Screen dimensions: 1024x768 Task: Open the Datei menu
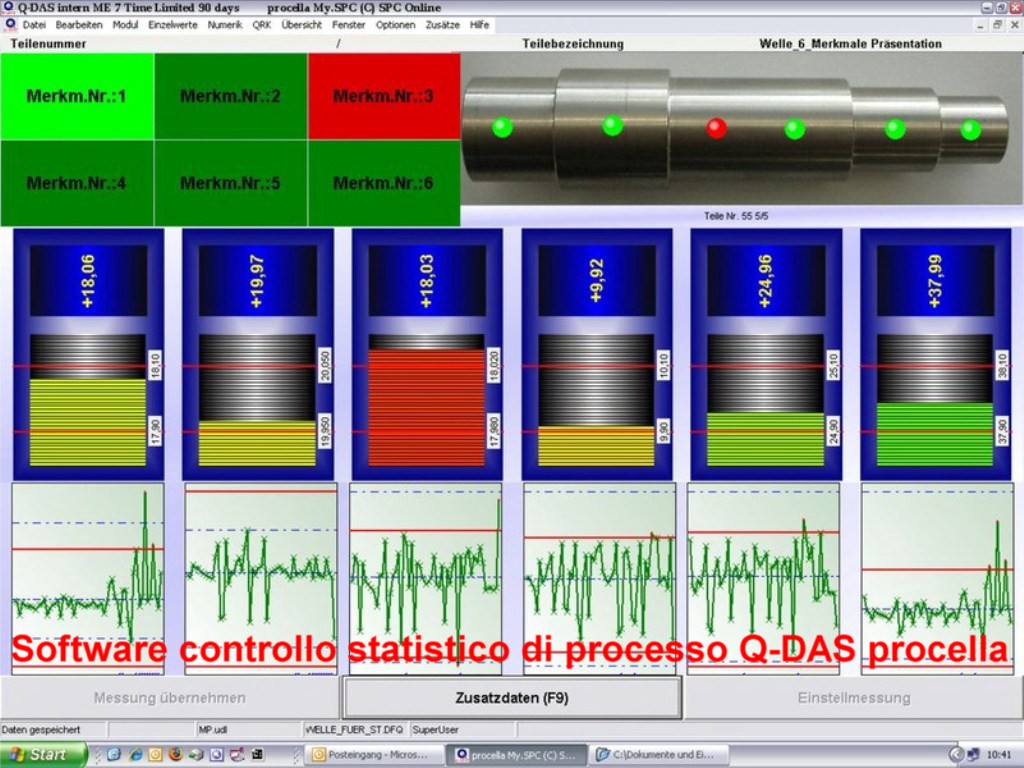point(34,25)
